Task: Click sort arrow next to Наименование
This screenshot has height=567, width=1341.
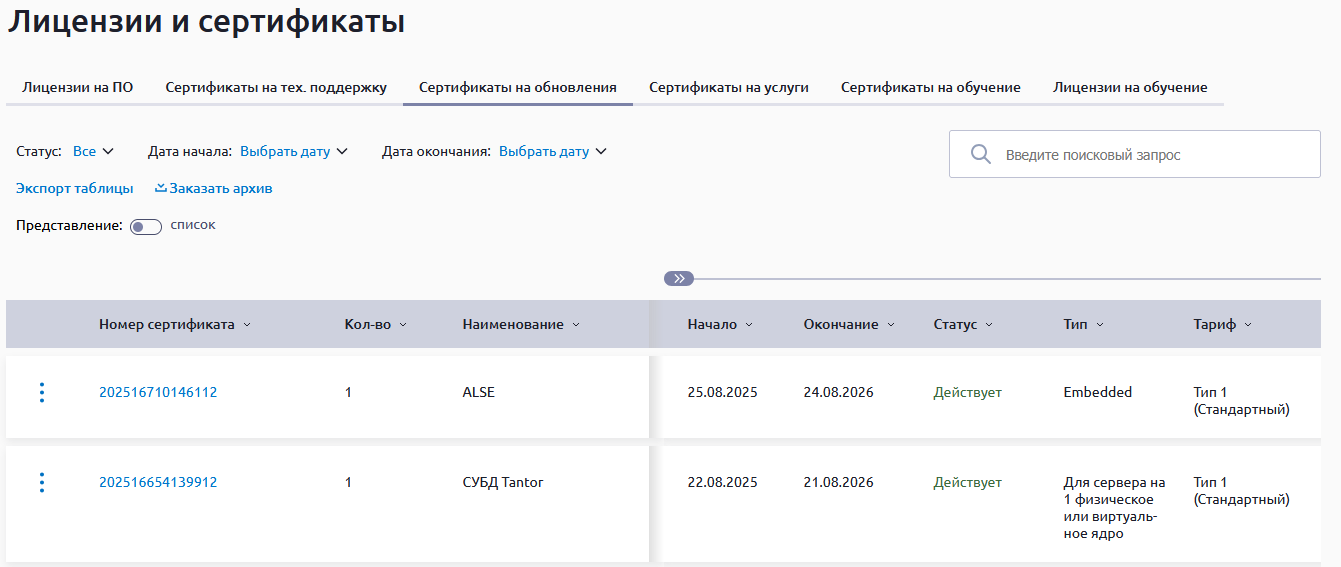Action: [576, 325]
